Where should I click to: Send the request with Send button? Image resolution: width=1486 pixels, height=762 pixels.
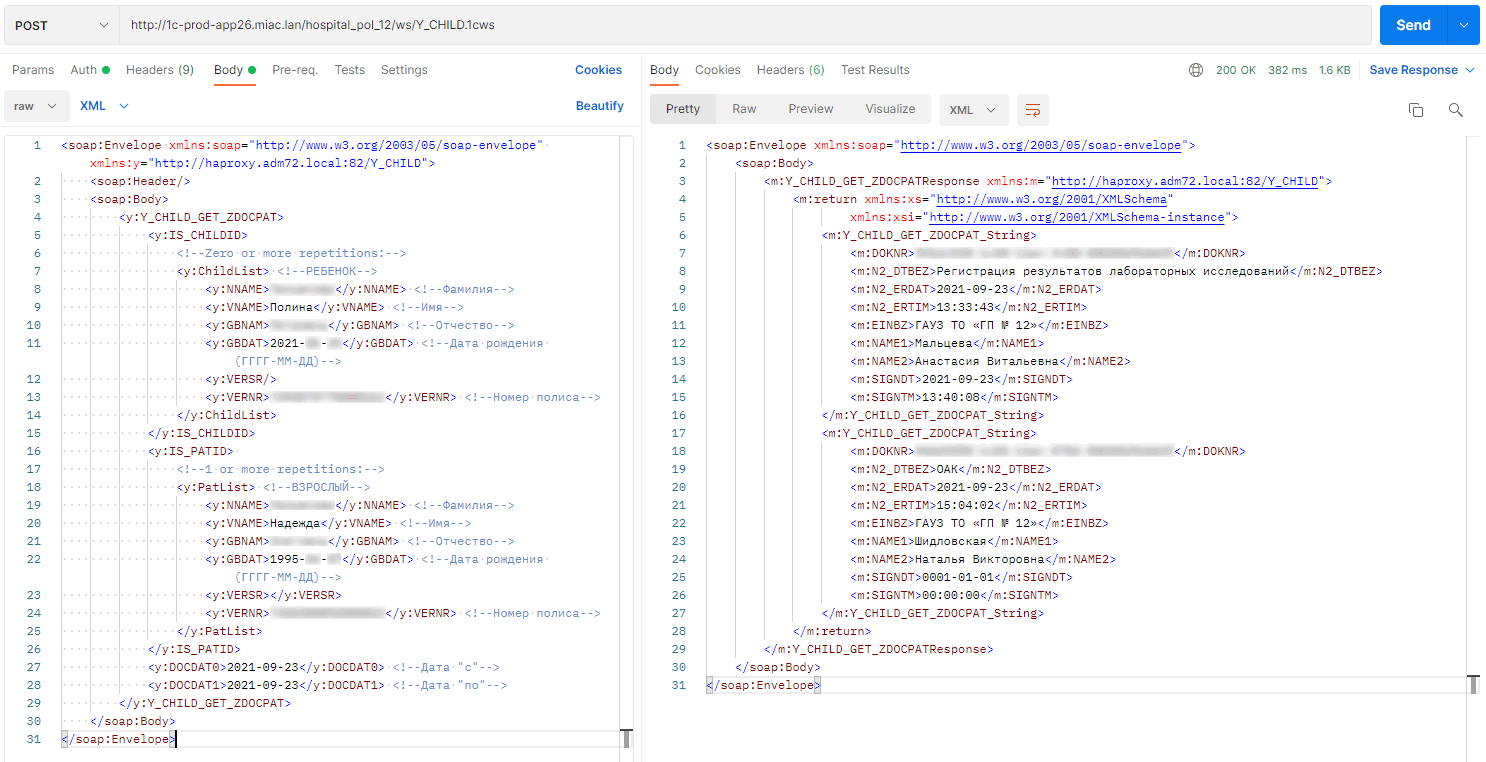[x=1413, y=25]
